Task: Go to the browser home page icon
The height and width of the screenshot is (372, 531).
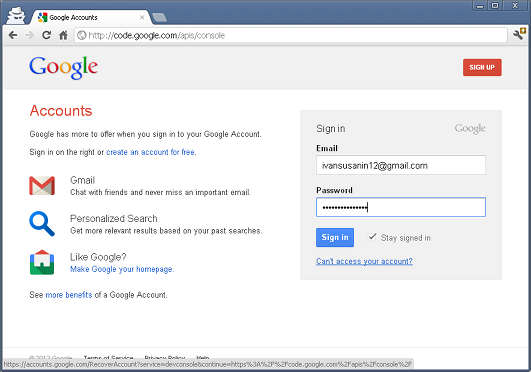Action: [x=63, y=35]
